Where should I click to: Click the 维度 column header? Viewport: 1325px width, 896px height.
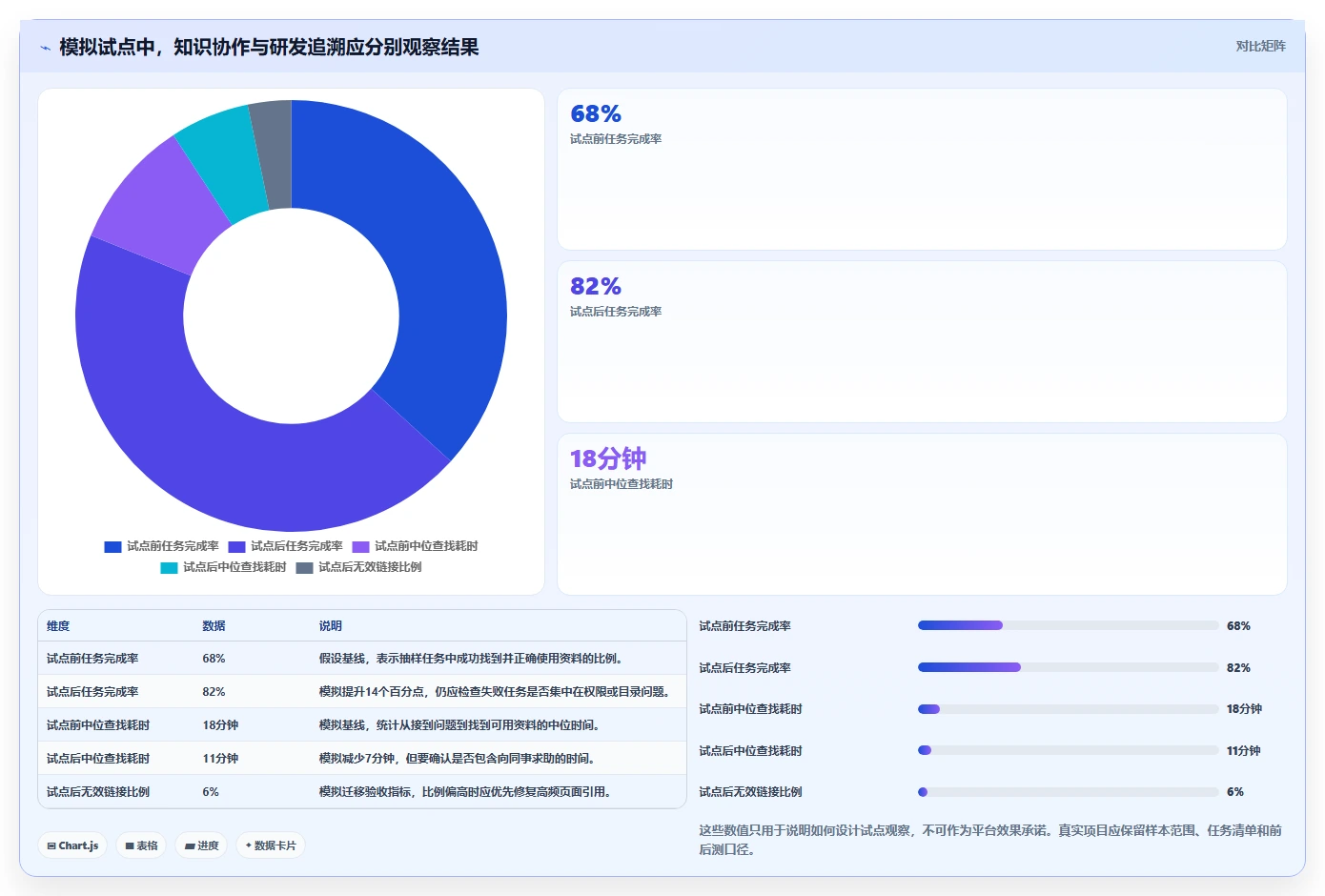coord(58,626)
